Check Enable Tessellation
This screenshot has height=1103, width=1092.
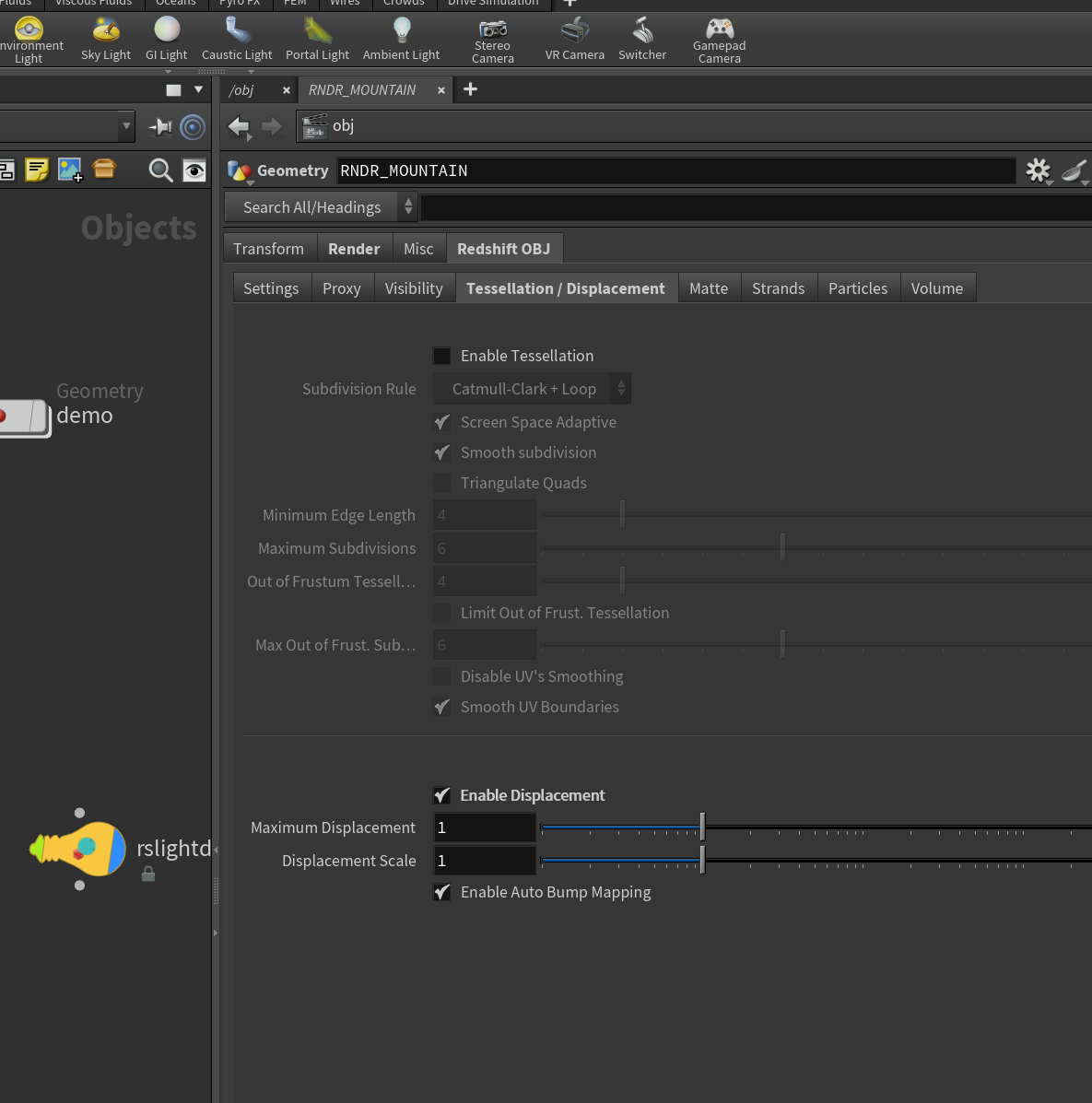441,356
